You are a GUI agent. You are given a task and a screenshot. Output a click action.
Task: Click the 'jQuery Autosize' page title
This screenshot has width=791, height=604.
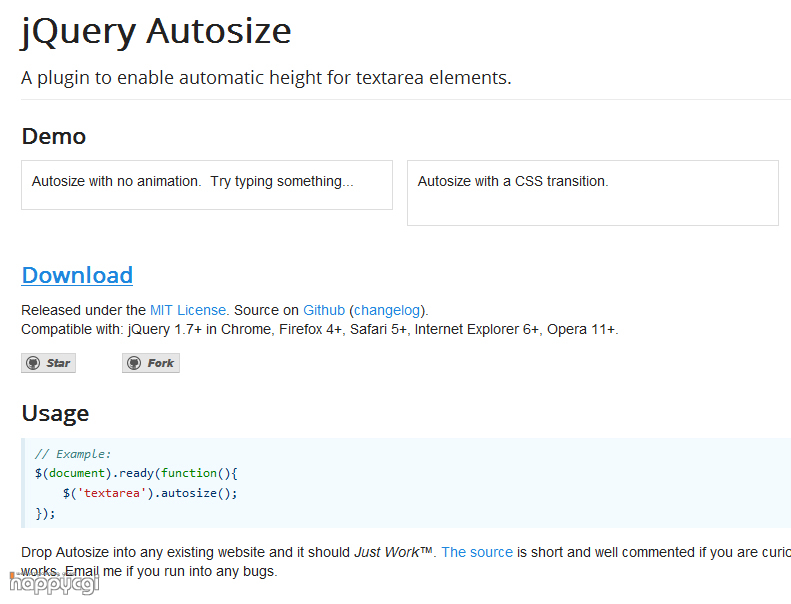click(156, 31)
